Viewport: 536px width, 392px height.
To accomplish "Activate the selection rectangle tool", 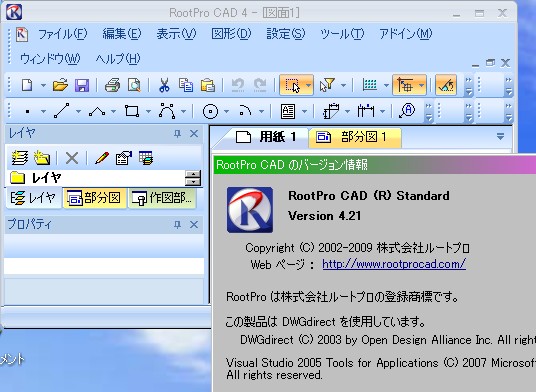I will 292,85.
